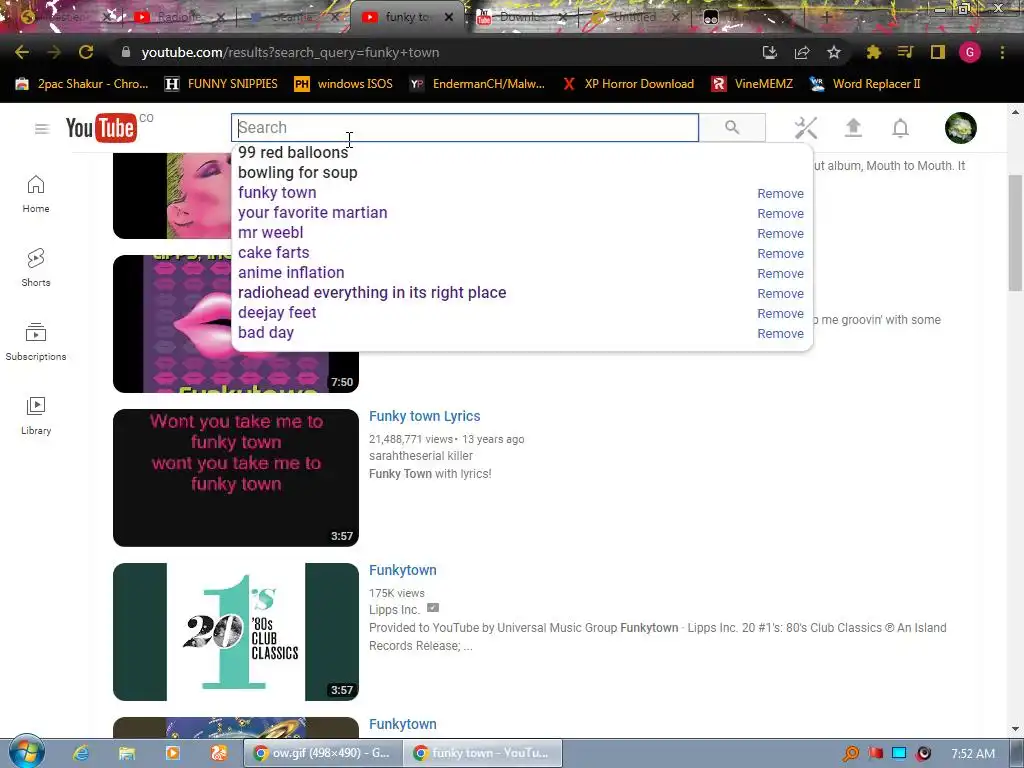
Task: Click the Windows Start orb
Action: (27, 752)
